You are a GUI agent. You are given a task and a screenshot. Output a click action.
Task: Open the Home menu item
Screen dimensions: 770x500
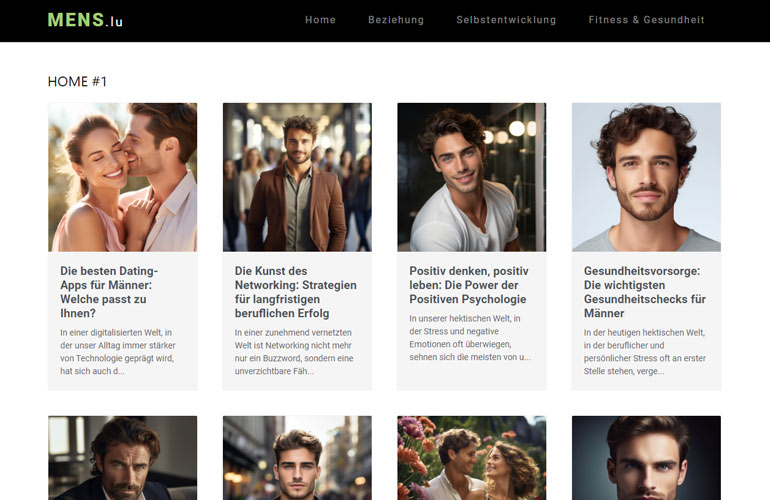(x=320, y=20)
